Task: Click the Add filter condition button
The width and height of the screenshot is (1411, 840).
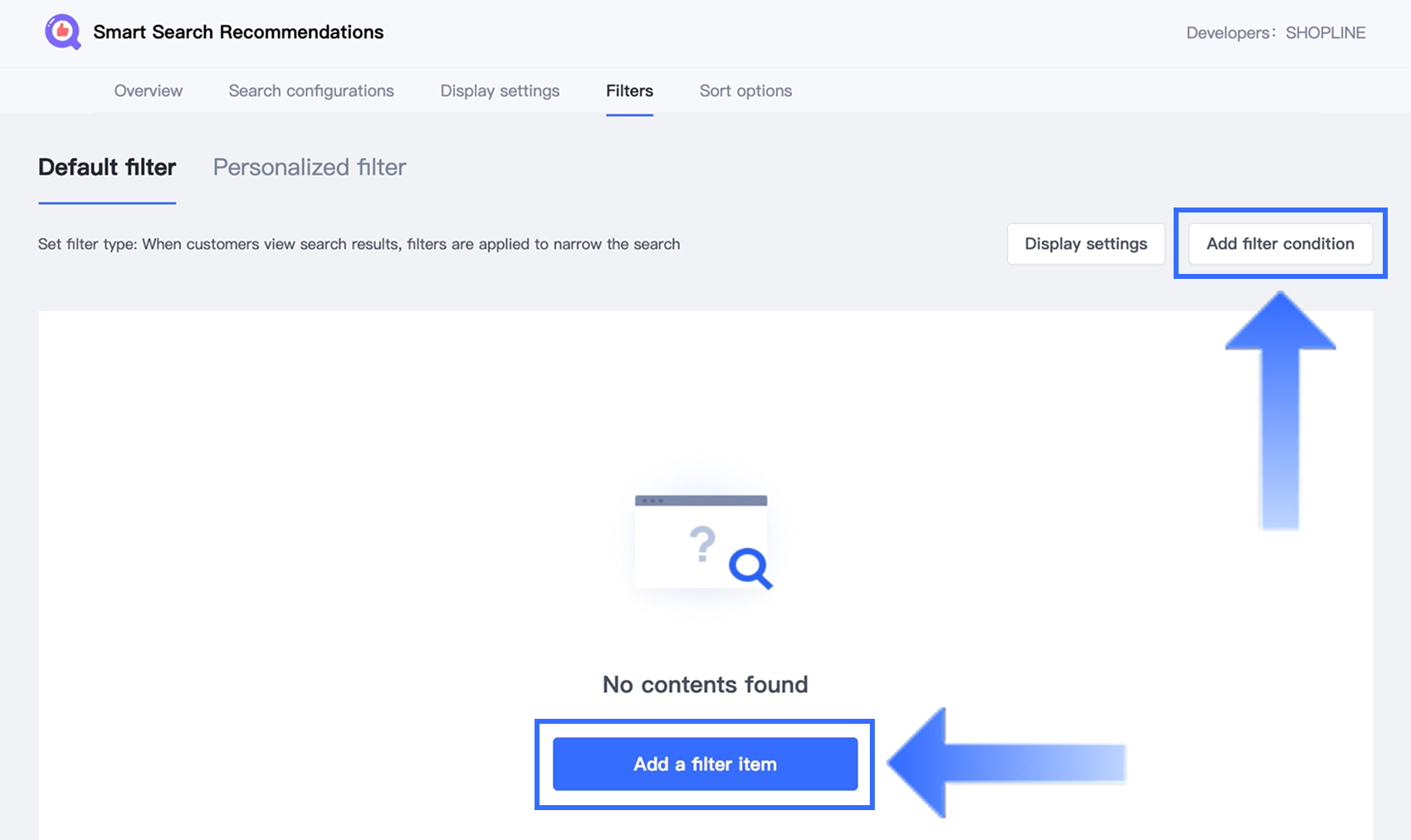Action: pyautogui.click(x=1280, y=244)
